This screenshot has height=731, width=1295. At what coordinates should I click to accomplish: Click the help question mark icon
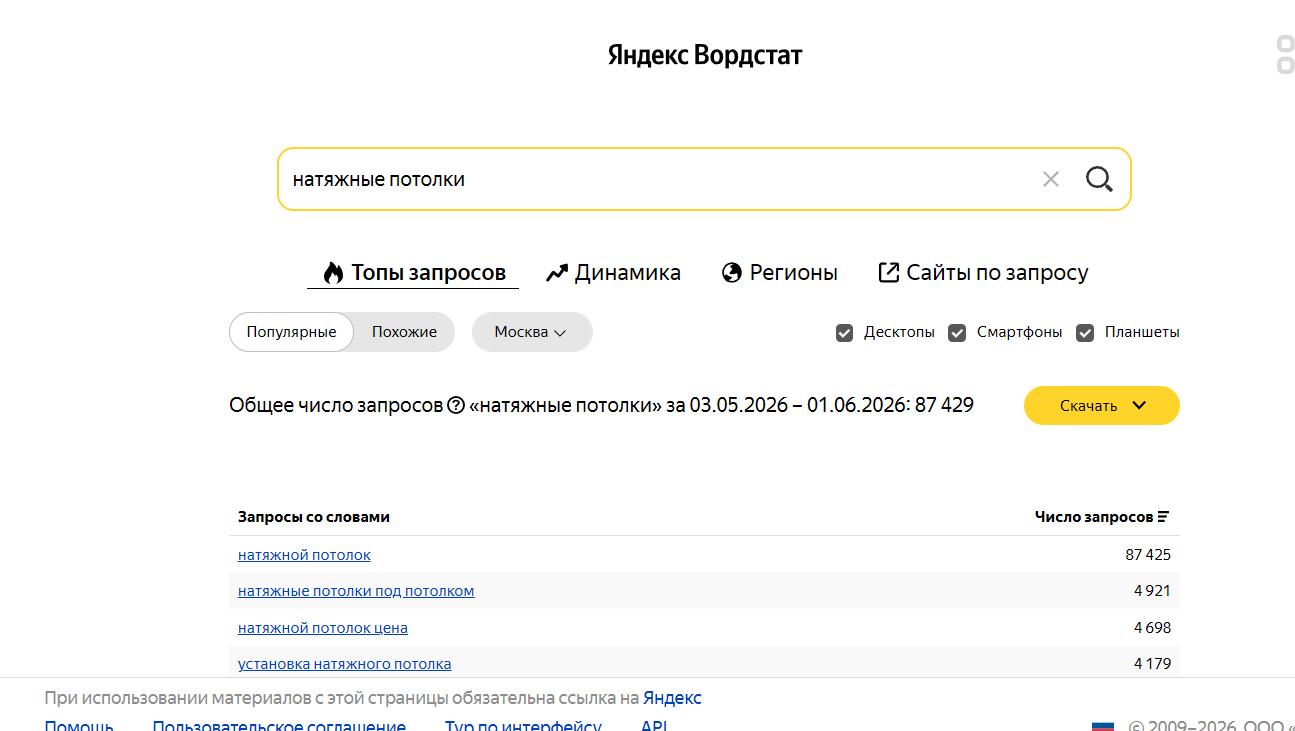(x=456, y=405)
